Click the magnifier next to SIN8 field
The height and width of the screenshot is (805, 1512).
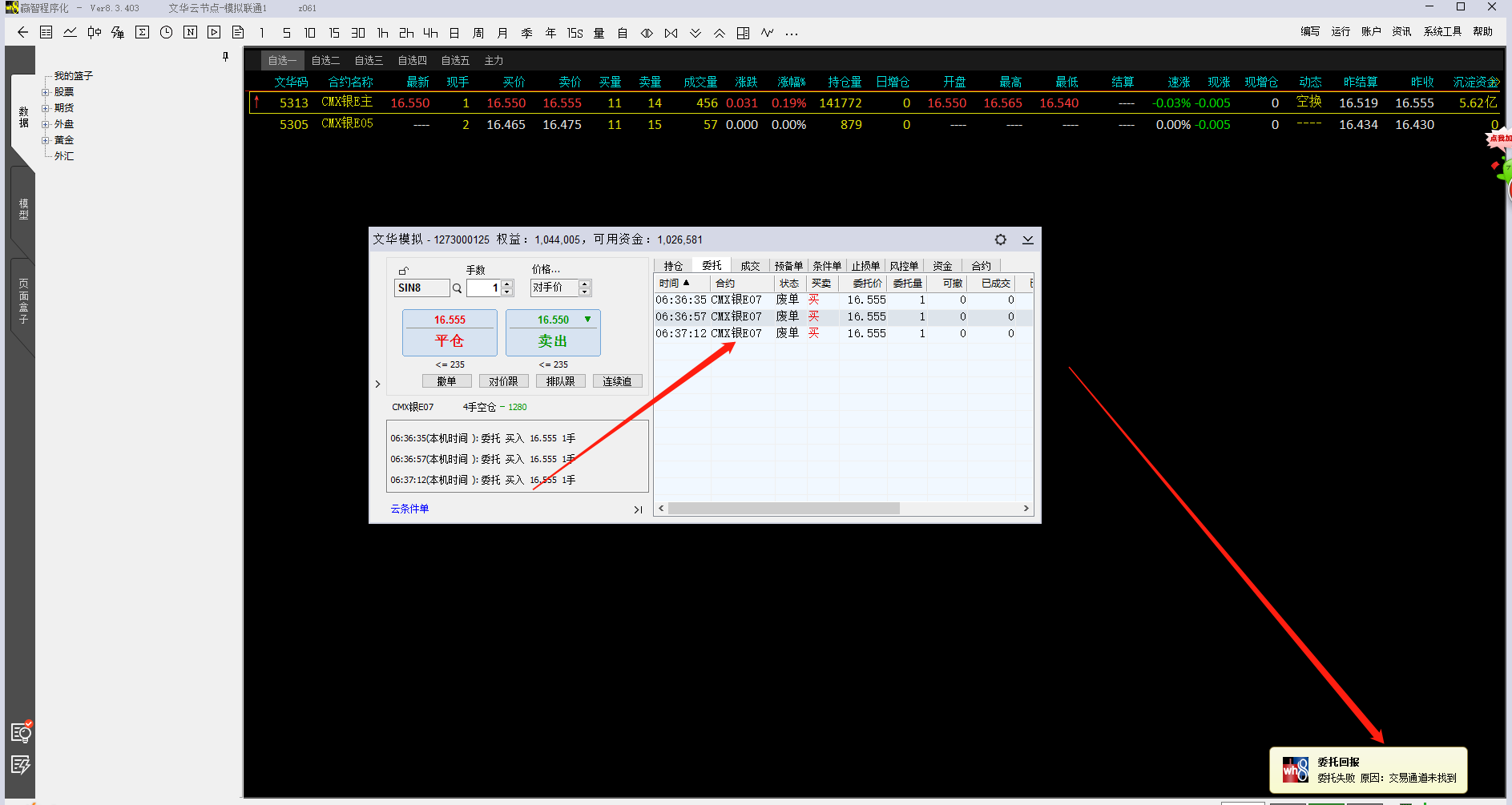coord(457,288)
